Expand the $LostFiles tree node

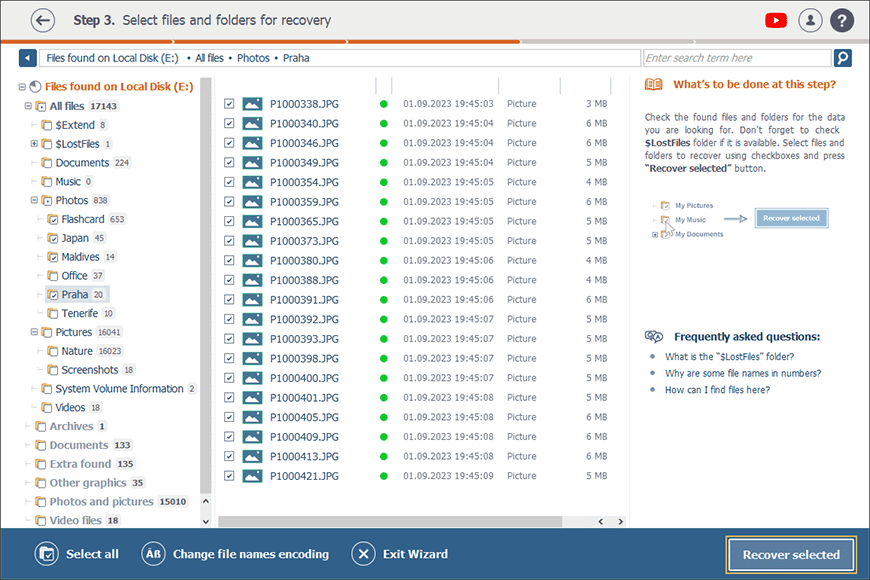pyautogui.click(x=34, y=144)
